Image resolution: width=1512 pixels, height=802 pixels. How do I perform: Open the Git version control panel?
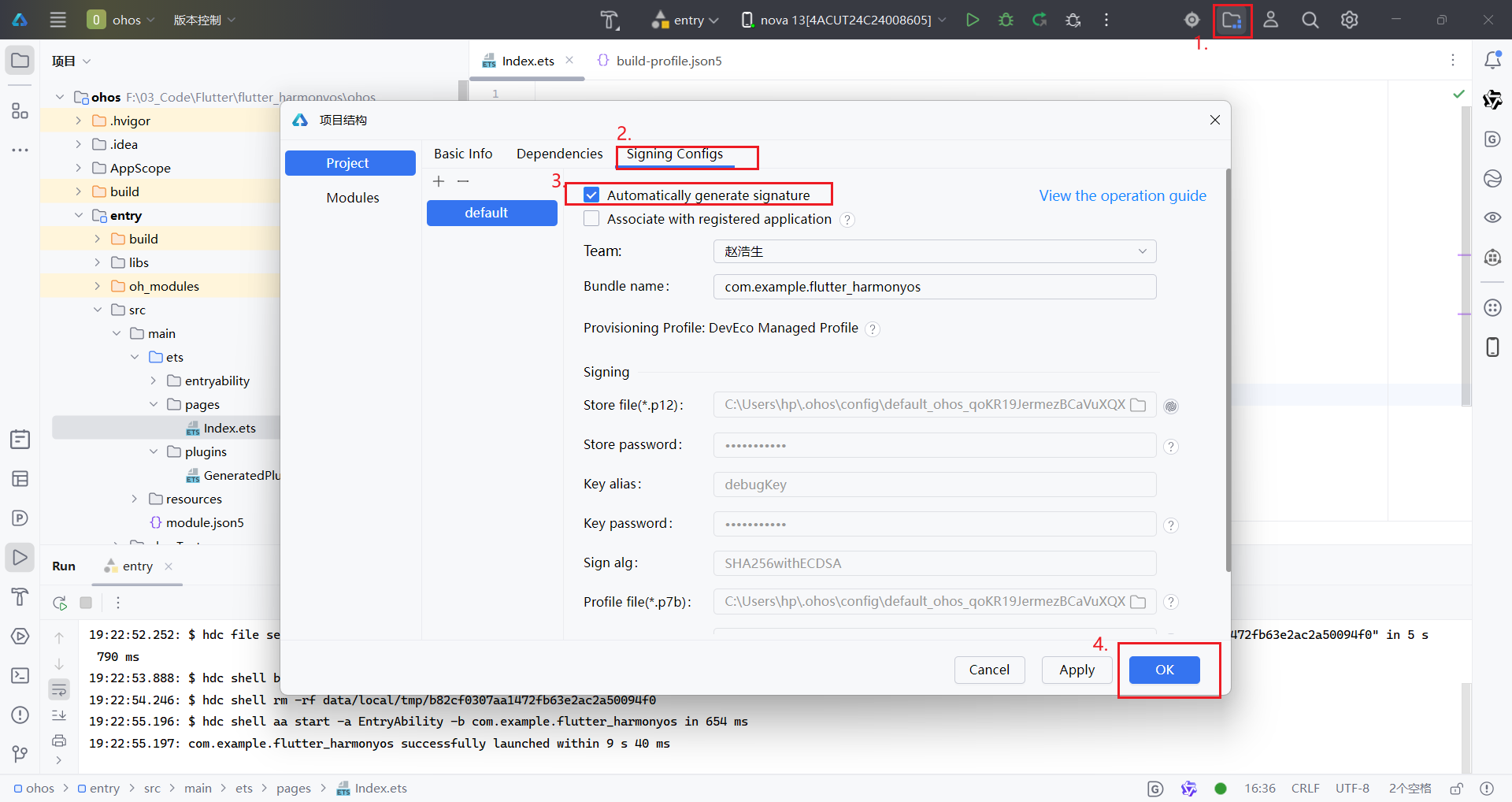tap(20, 754)
